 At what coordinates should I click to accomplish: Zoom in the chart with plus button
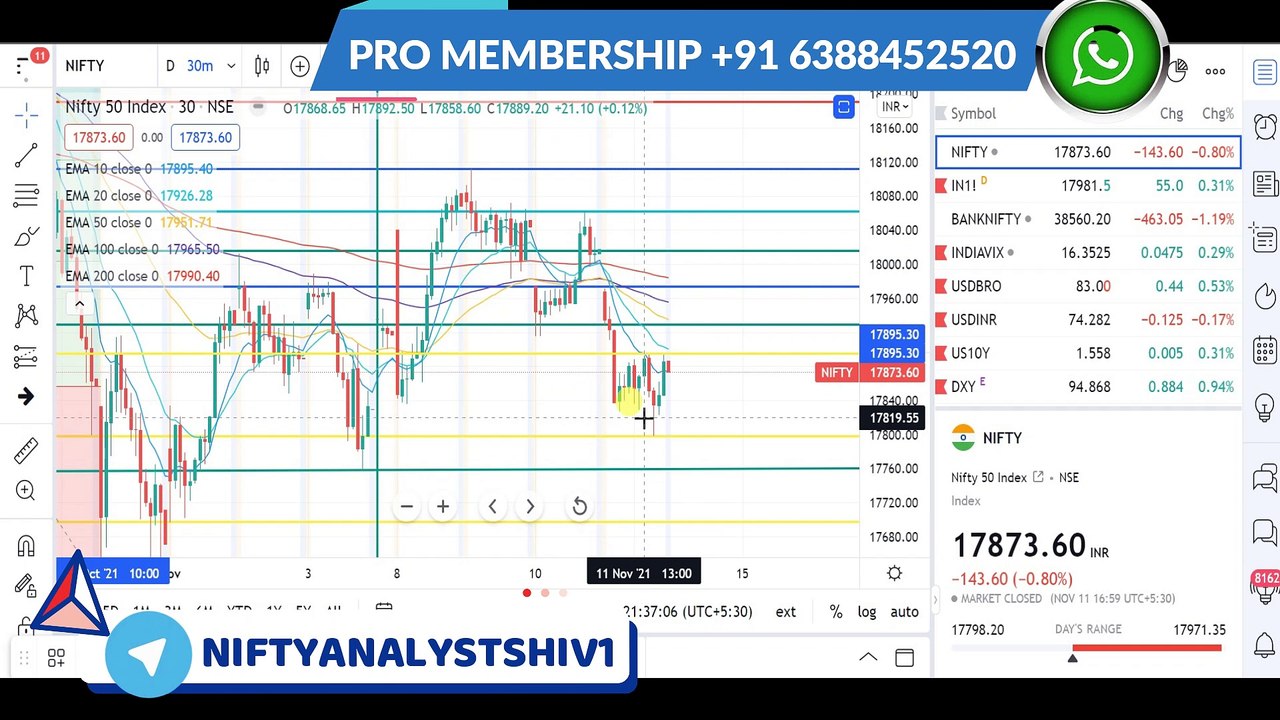(443, 507)
